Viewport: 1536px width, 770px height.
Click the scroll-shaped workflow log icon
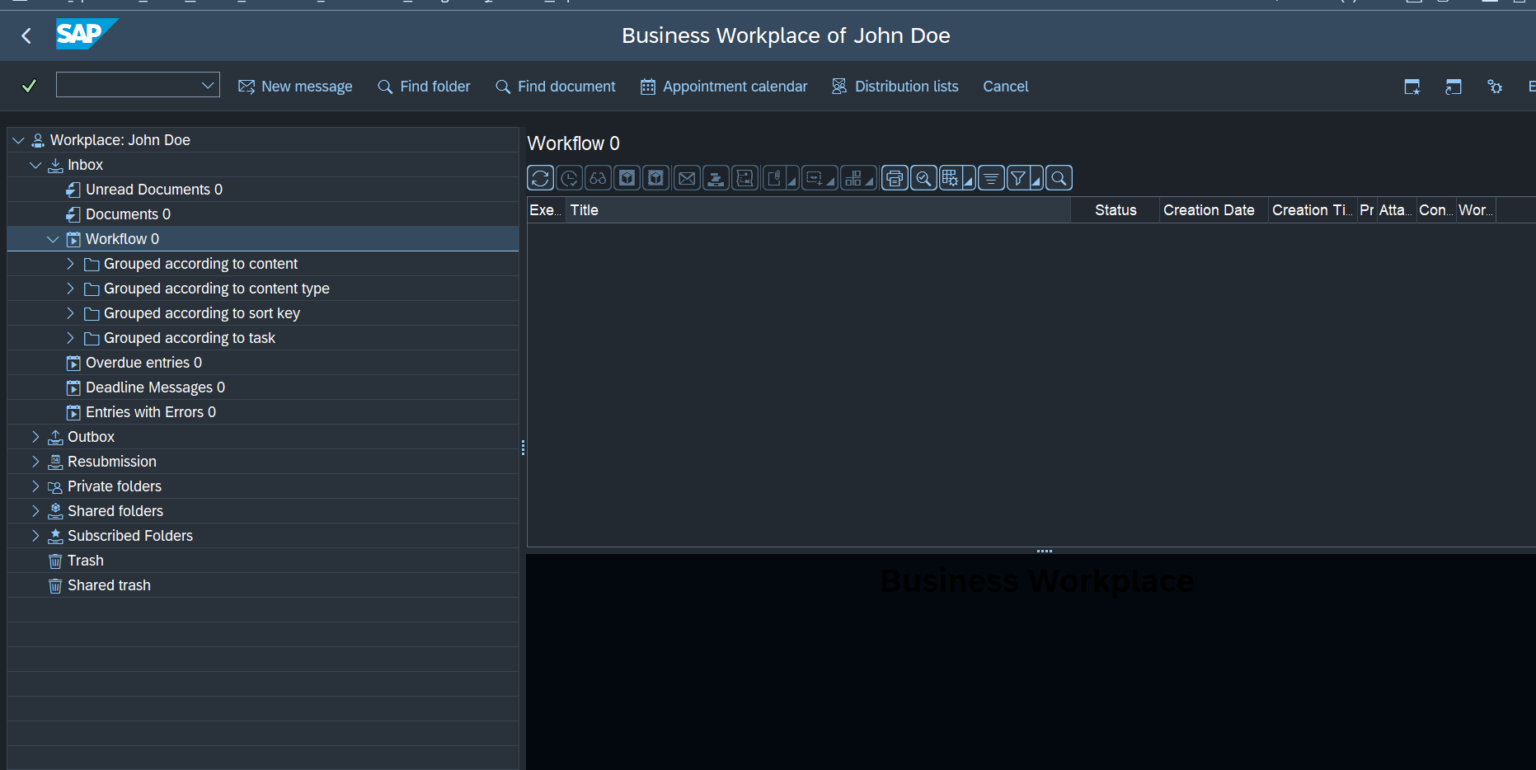point(744,178)
